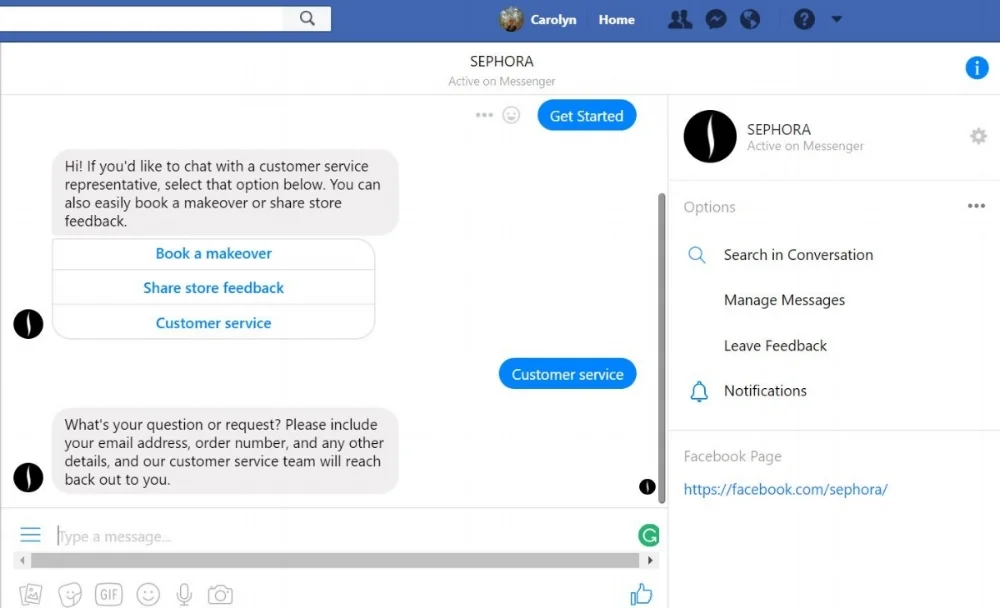Open Carolyn's profile name link
The image size is (1000, 608).
[553, 20]
